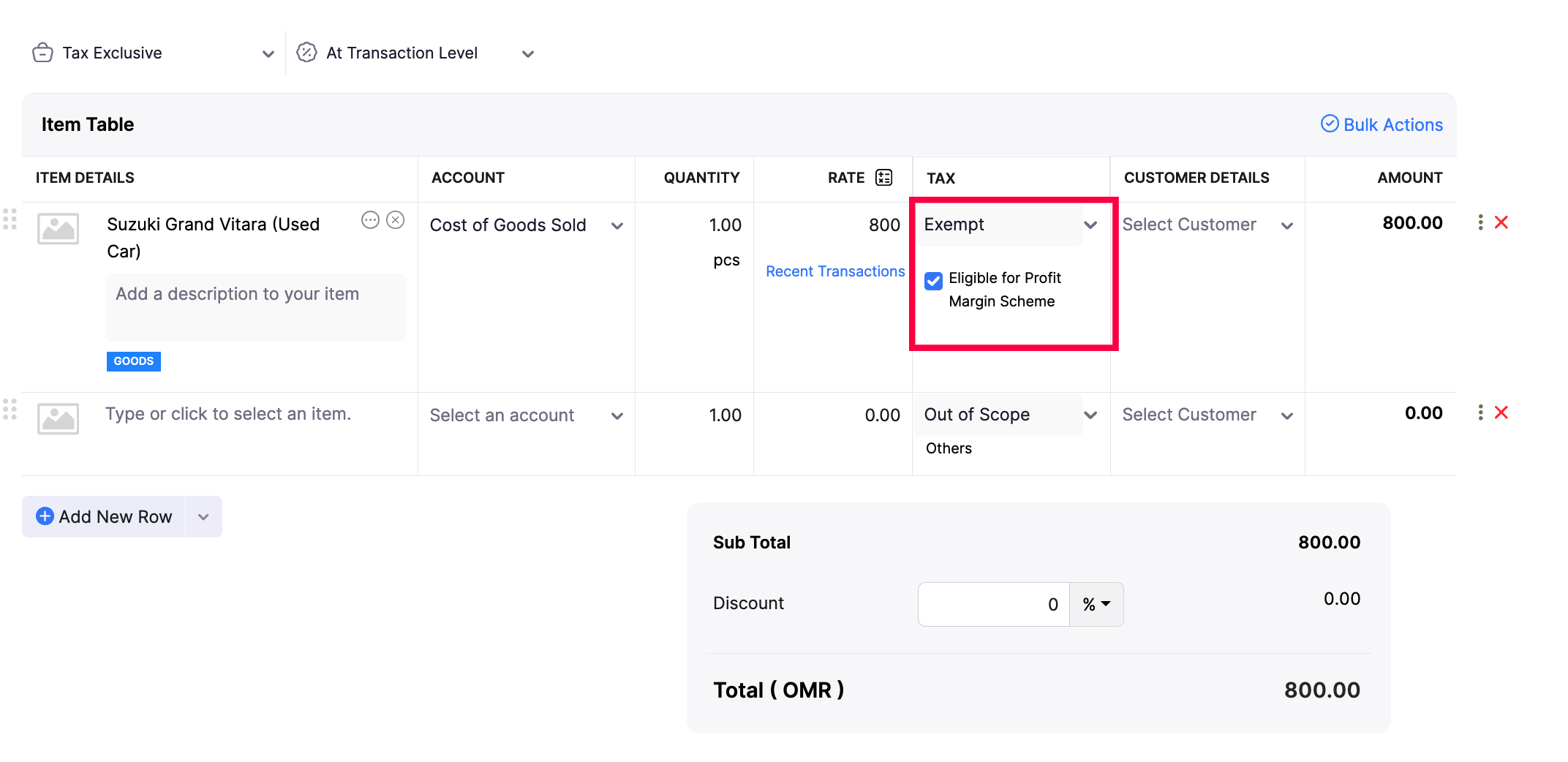Viewport: 1568px width, 762px height.
Task: Open the Exempt tax dropdown
Action: [1010, 225]
